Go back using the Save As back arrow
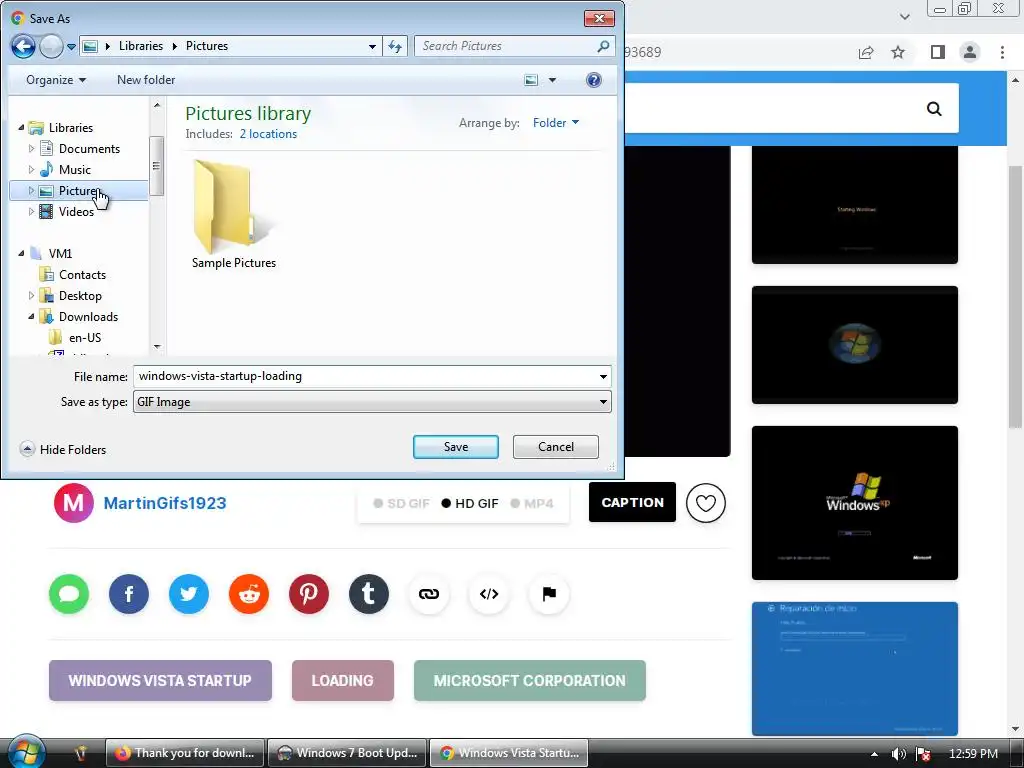This screenshot has width=1024, height=768. pos(23,46)
